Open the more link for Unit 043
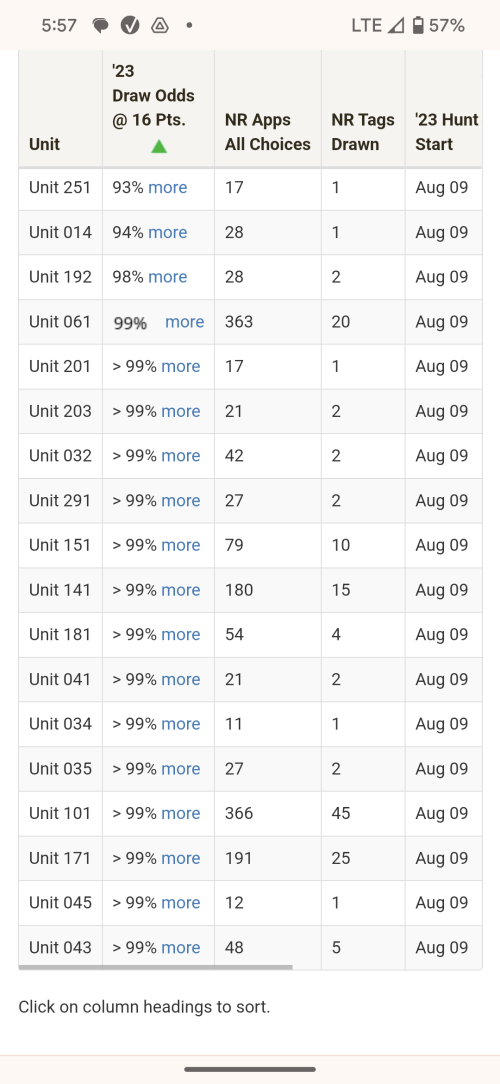Image resolution: width=500 pixels, height=1084 pixels. (180, 947)
